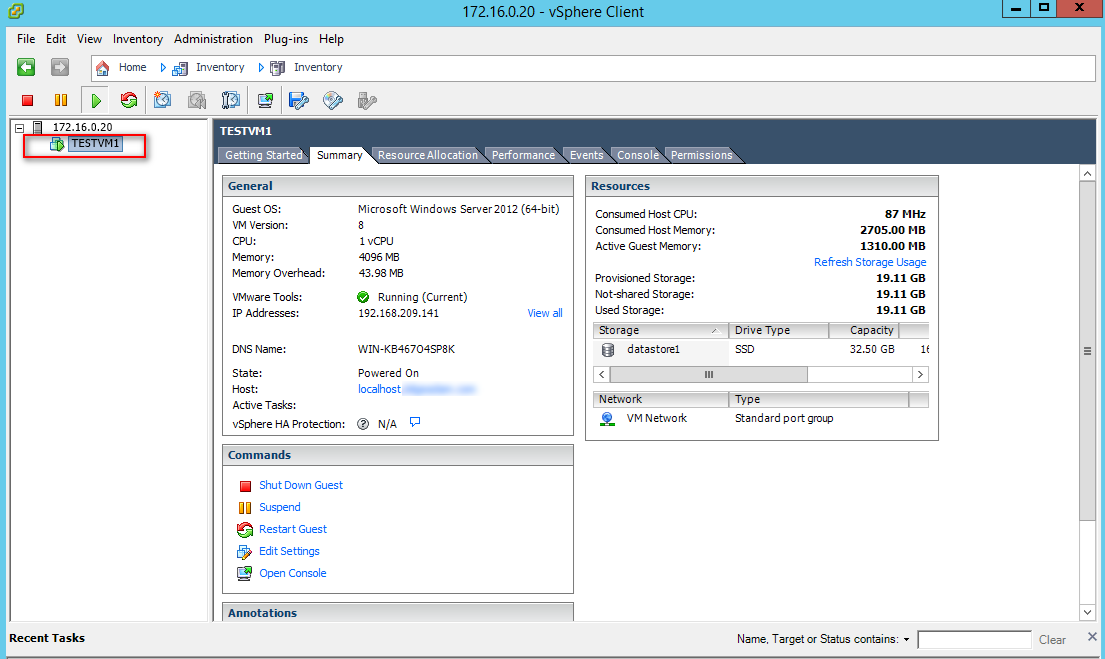Click the Drive Type column header
The width and height of the screenshot is (1105, 659).
point(779,331)
